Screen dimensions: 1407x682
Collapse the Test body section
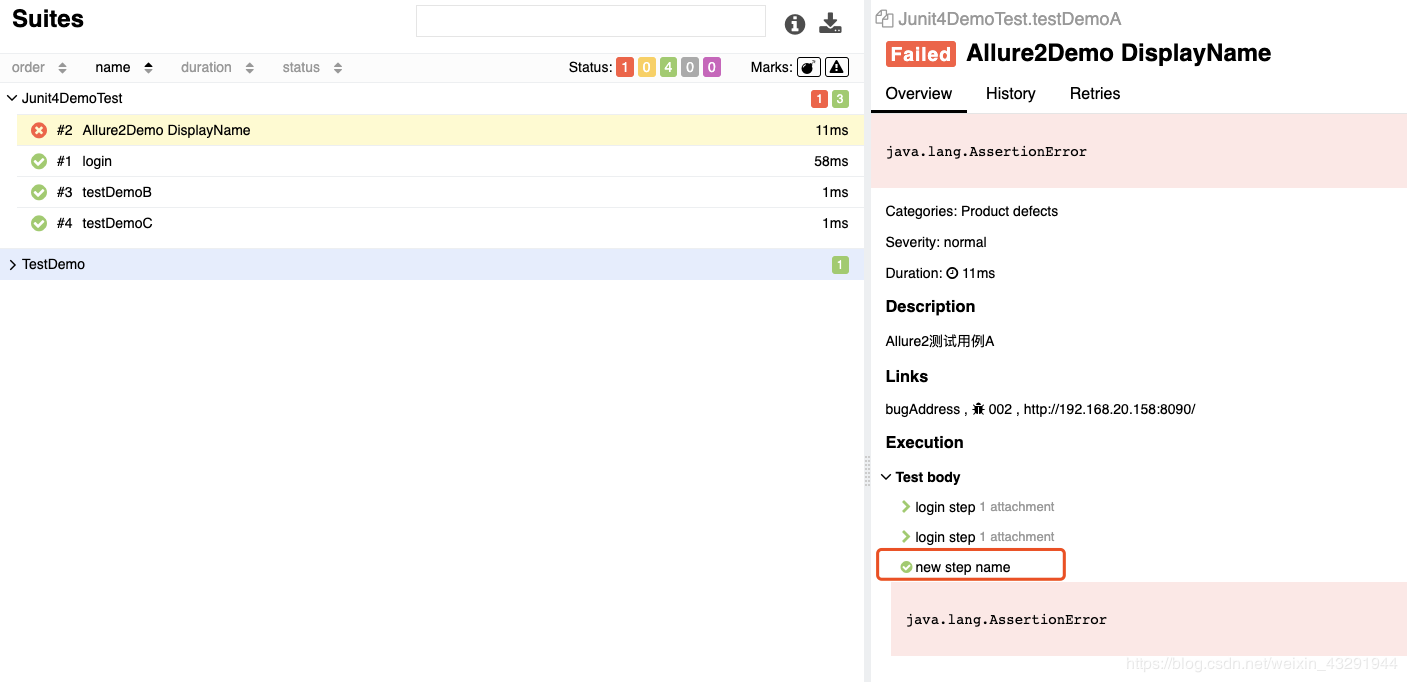(x=886, y=477)
